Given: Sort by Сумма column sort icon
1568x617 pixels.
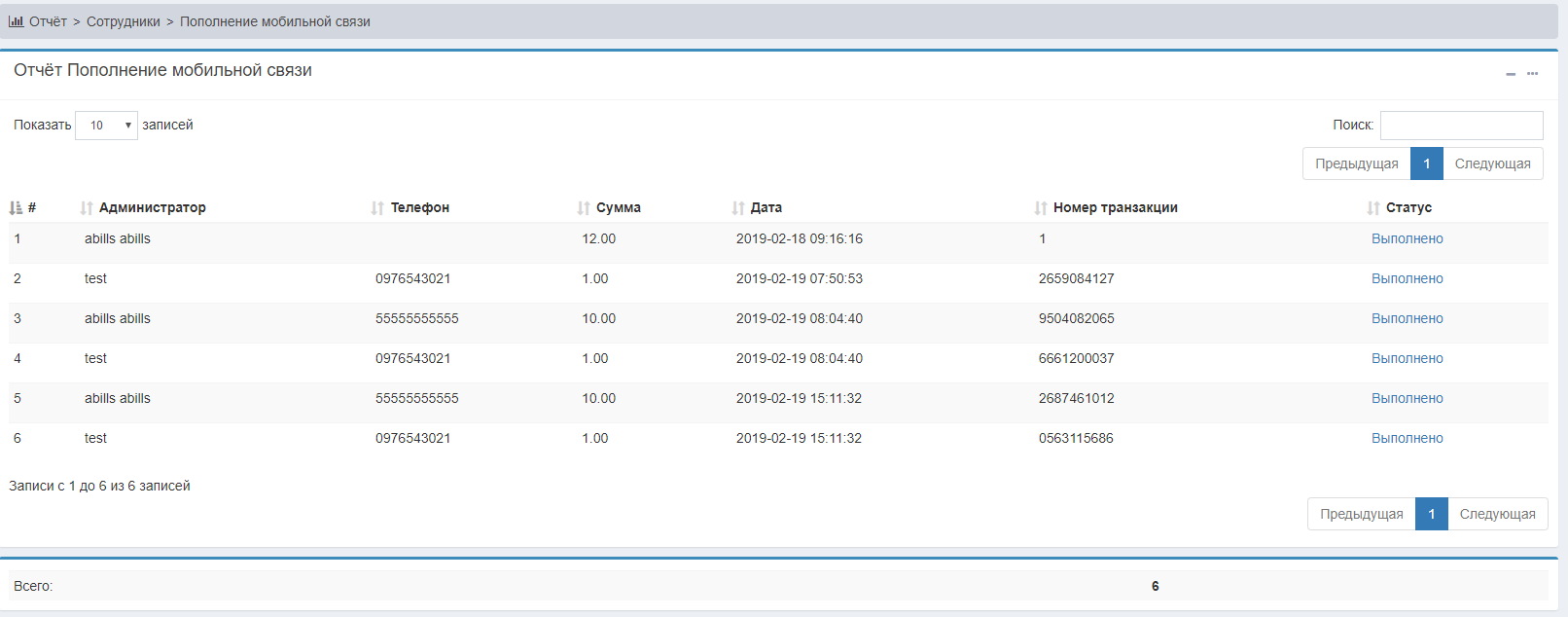Looking at the screenshot, I should tap(584, 208).
